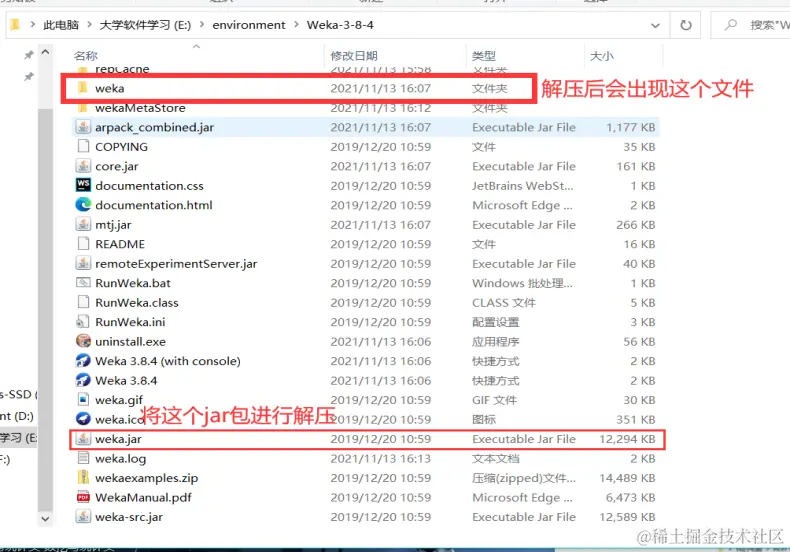790x552 pixels.
Task: Click the remoteExperimentServer.jar icon
Action: point(83,263)
